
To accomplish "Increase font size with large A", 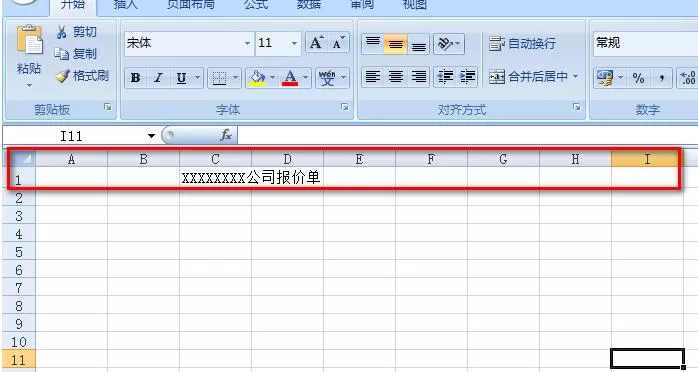I will (317, 43).
